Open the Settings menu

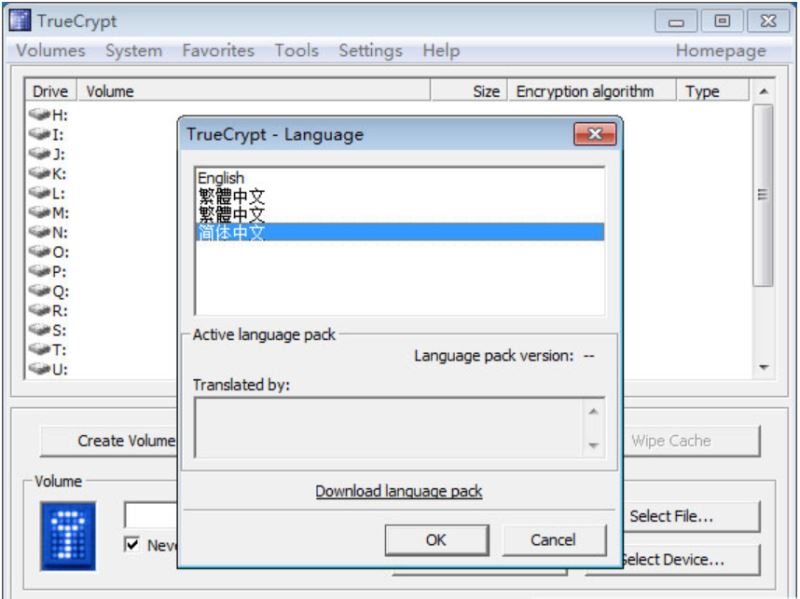pos(370,51)
